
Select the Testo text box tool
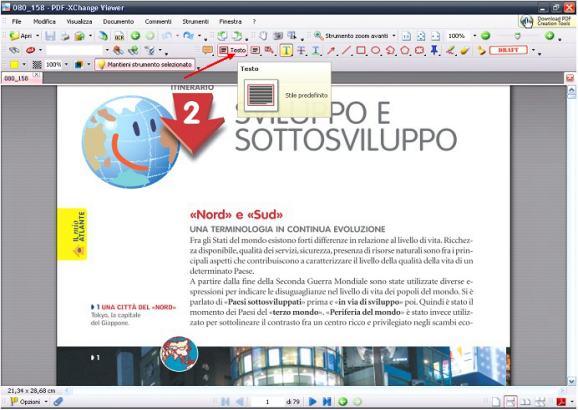(x=232, y=50)
